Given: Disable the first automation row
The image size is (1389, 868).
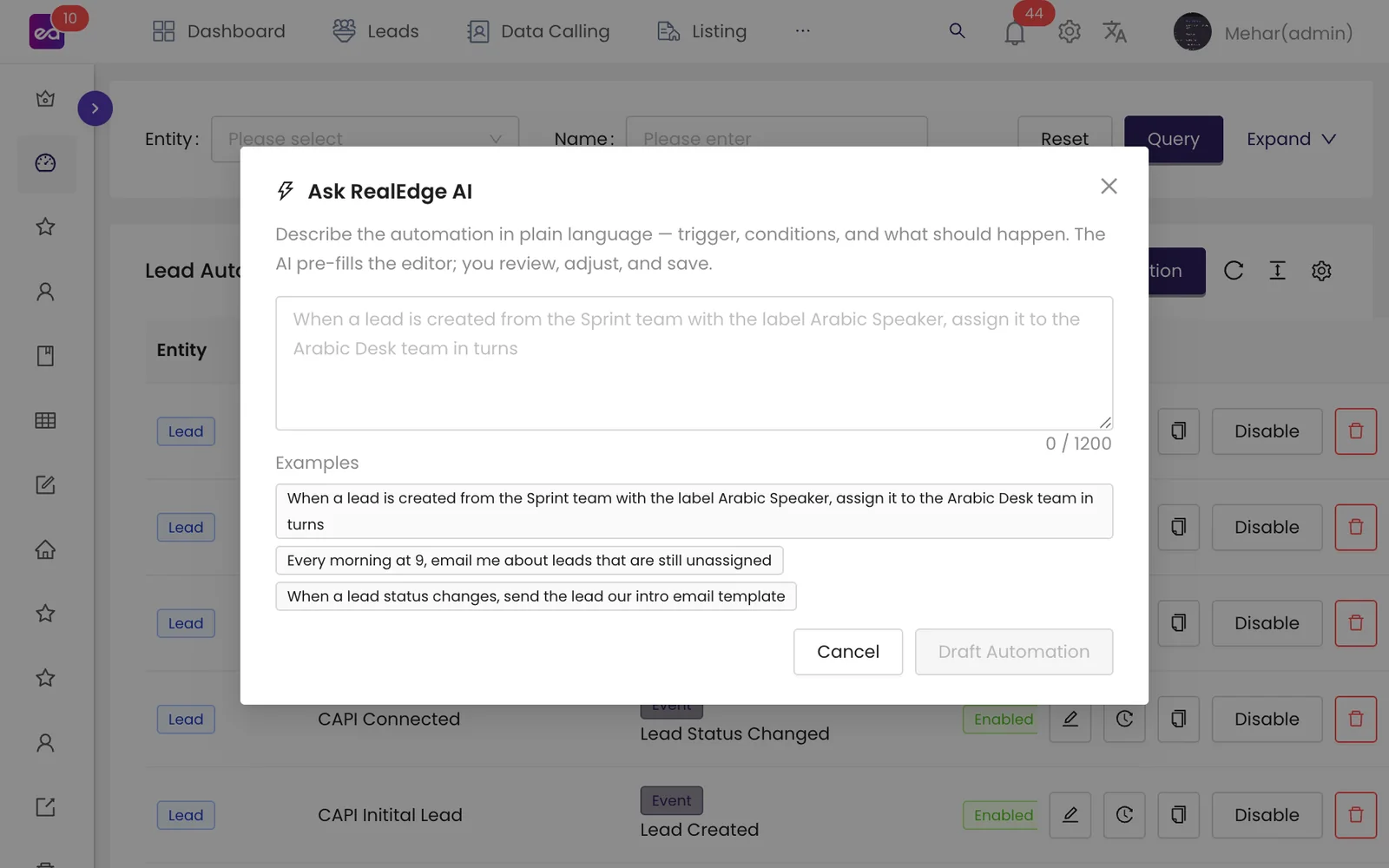Looking at the screenshot, I should (x=1267, y=431).
